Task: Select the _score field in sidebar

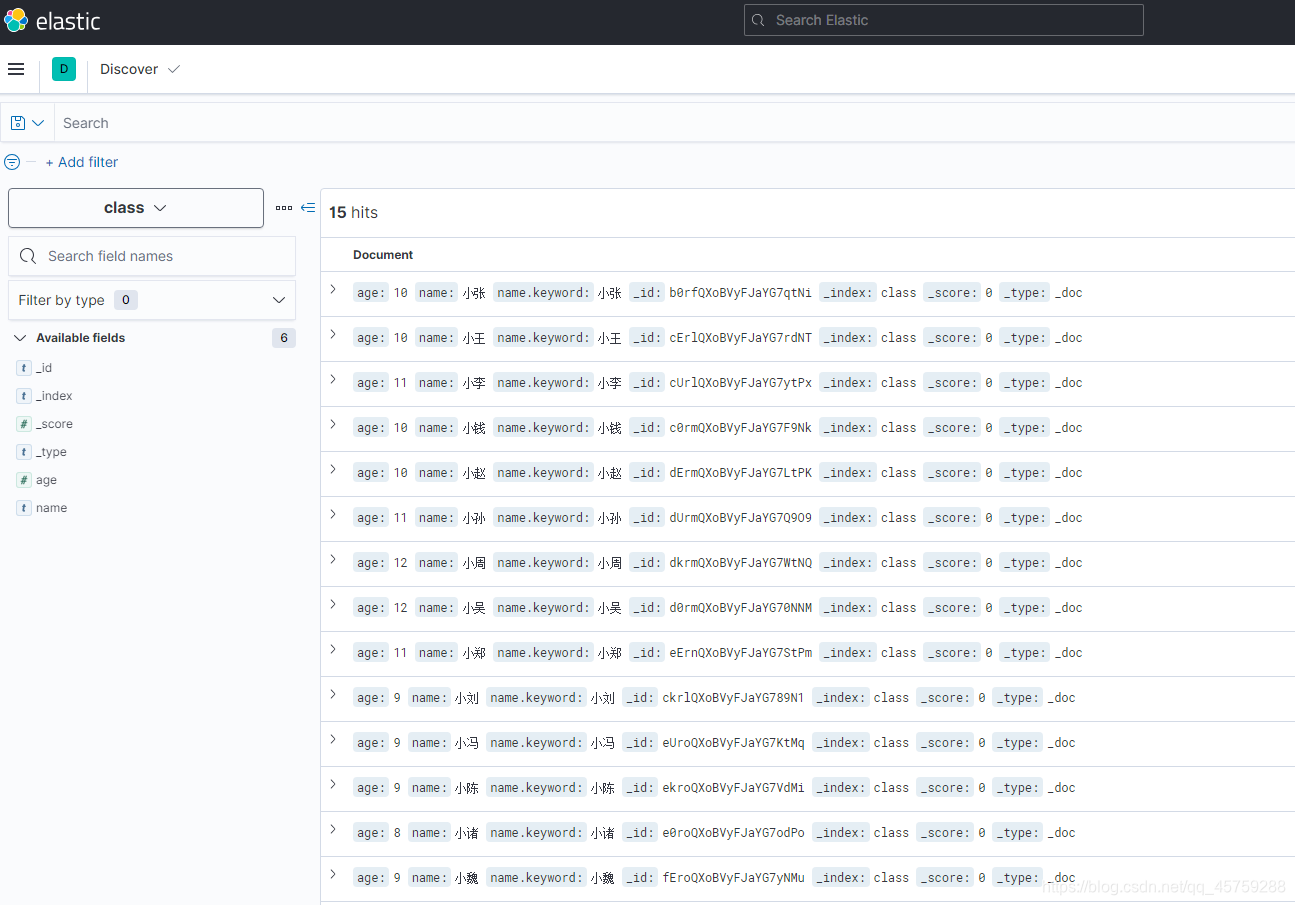Action: [x=54, y=424]
